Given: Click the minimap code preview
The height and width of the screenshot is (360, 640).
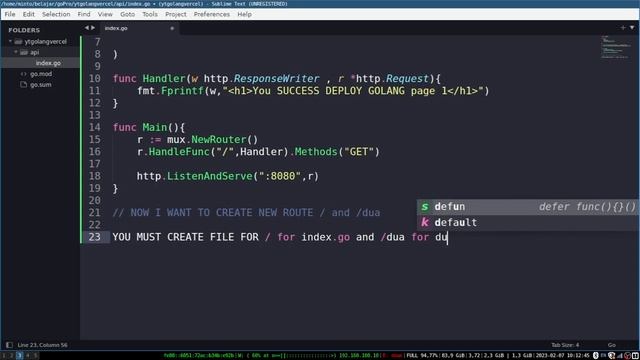Looking at the screenshot, I should click(x=616, y=47).
